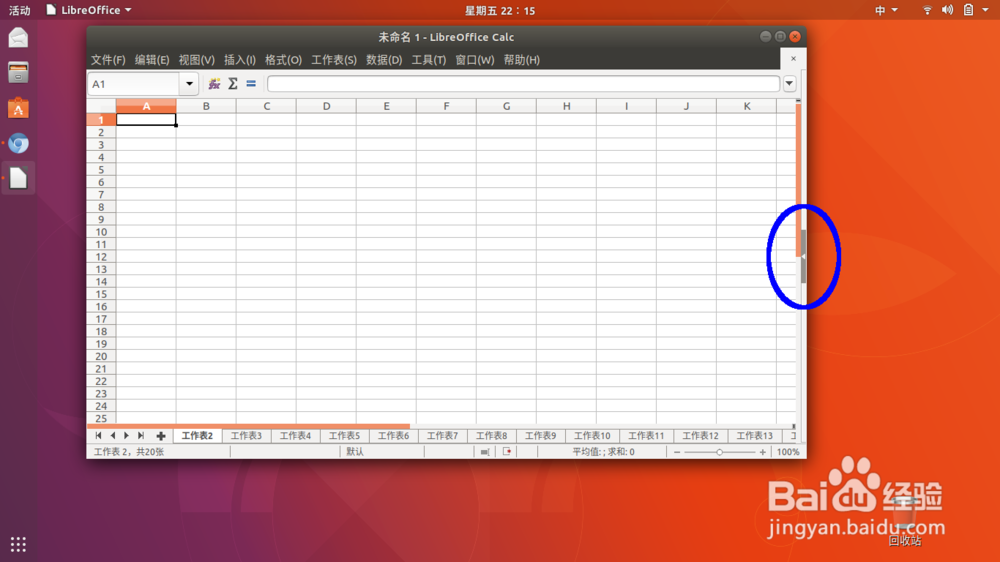Switch to 工作表9 tab
1000x562 pixels.
(x=541, y=436)
